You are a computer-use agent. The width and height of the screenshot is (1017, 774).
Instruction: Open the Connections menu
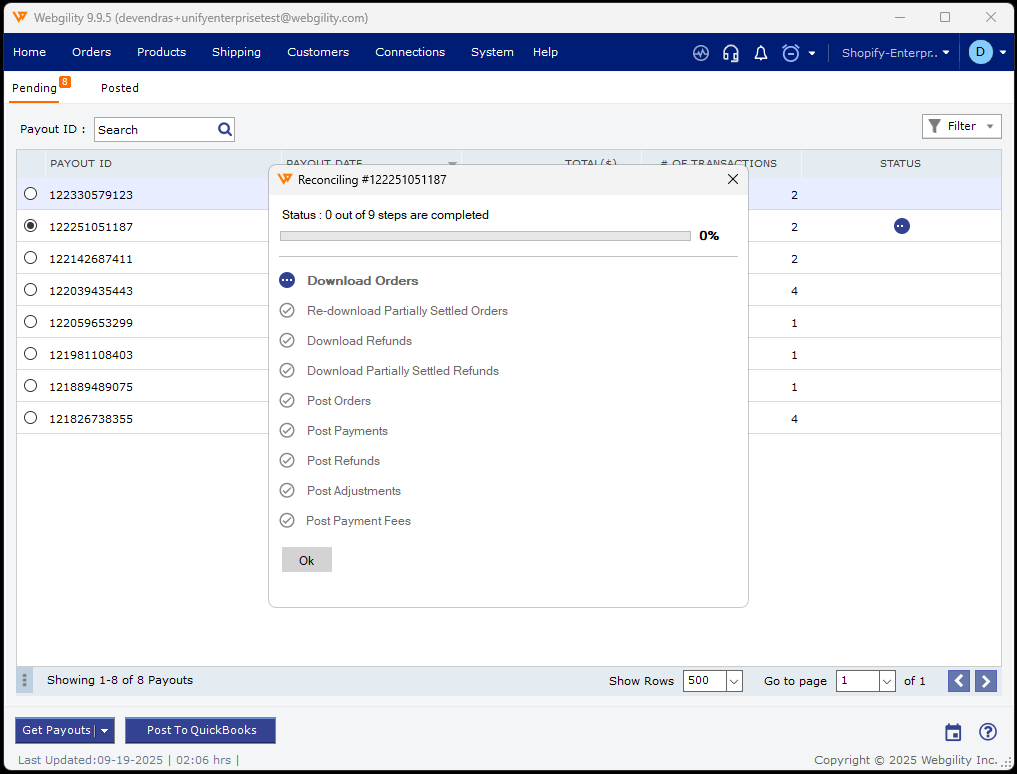click(410, 52)
